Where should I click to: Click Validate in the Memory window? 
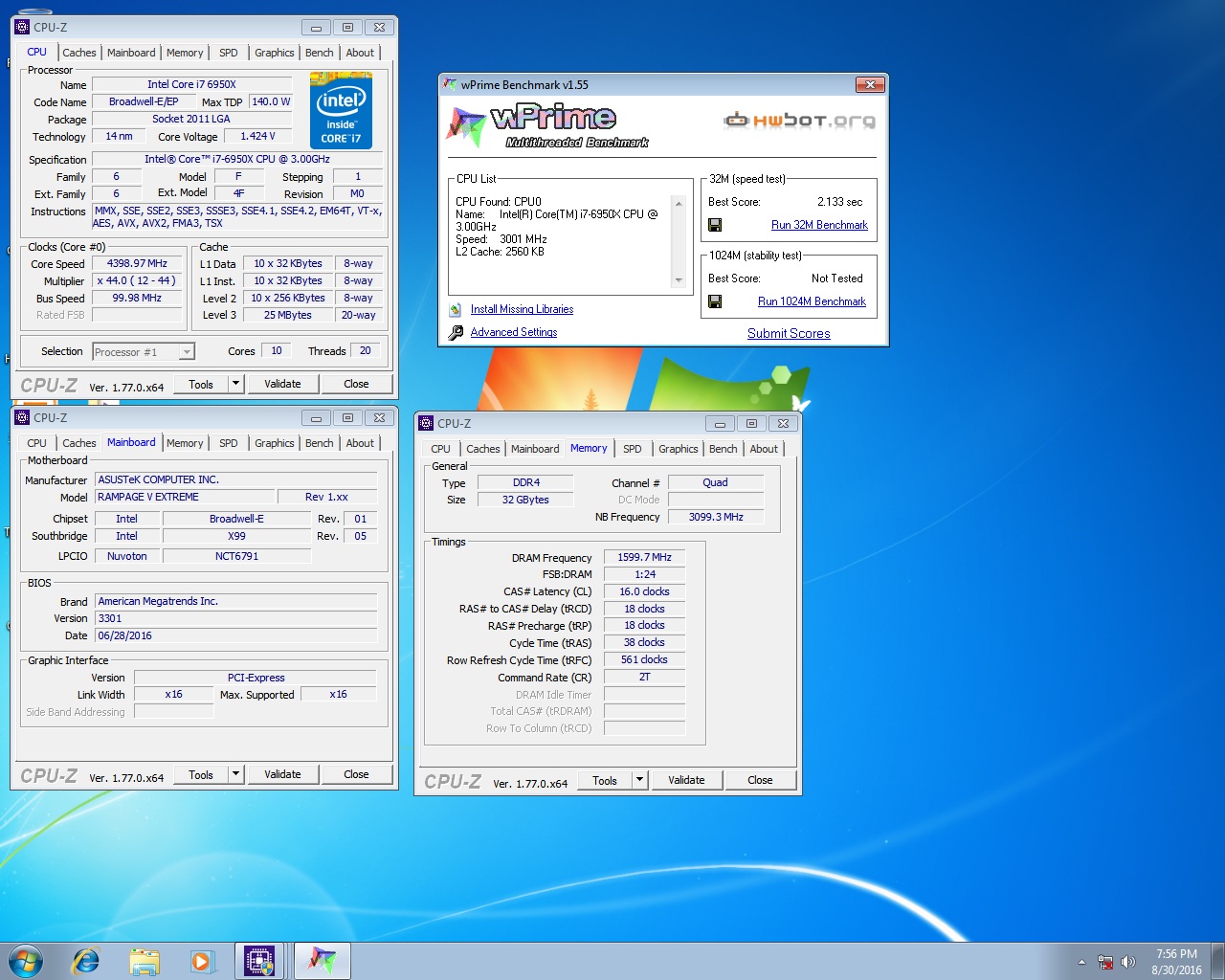coord(686,780)
